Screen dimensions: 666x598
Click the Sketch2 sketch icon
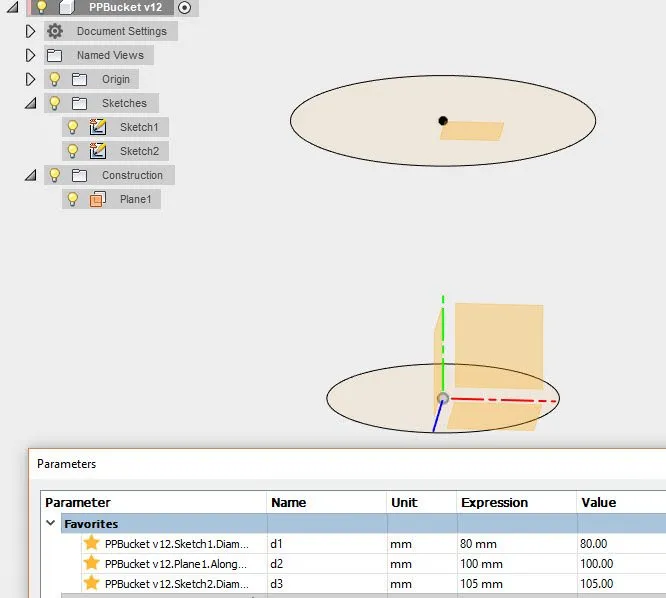point(98,151)
